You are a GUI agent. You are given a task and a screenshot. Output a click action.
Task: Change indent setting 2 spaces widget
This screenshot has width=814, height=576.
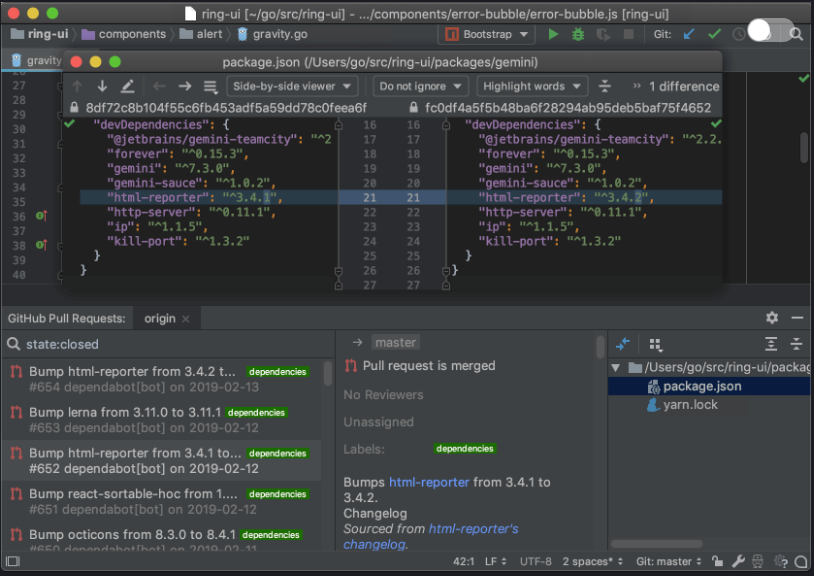click(592, 561)
